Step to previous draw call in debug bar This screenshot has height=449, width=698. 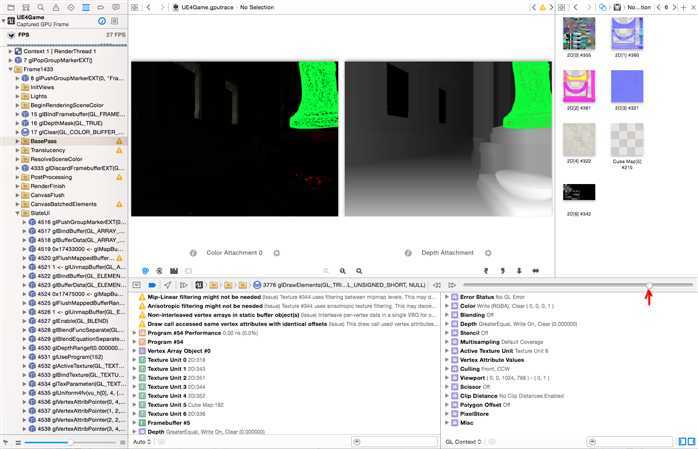click(x=437, y=285)
